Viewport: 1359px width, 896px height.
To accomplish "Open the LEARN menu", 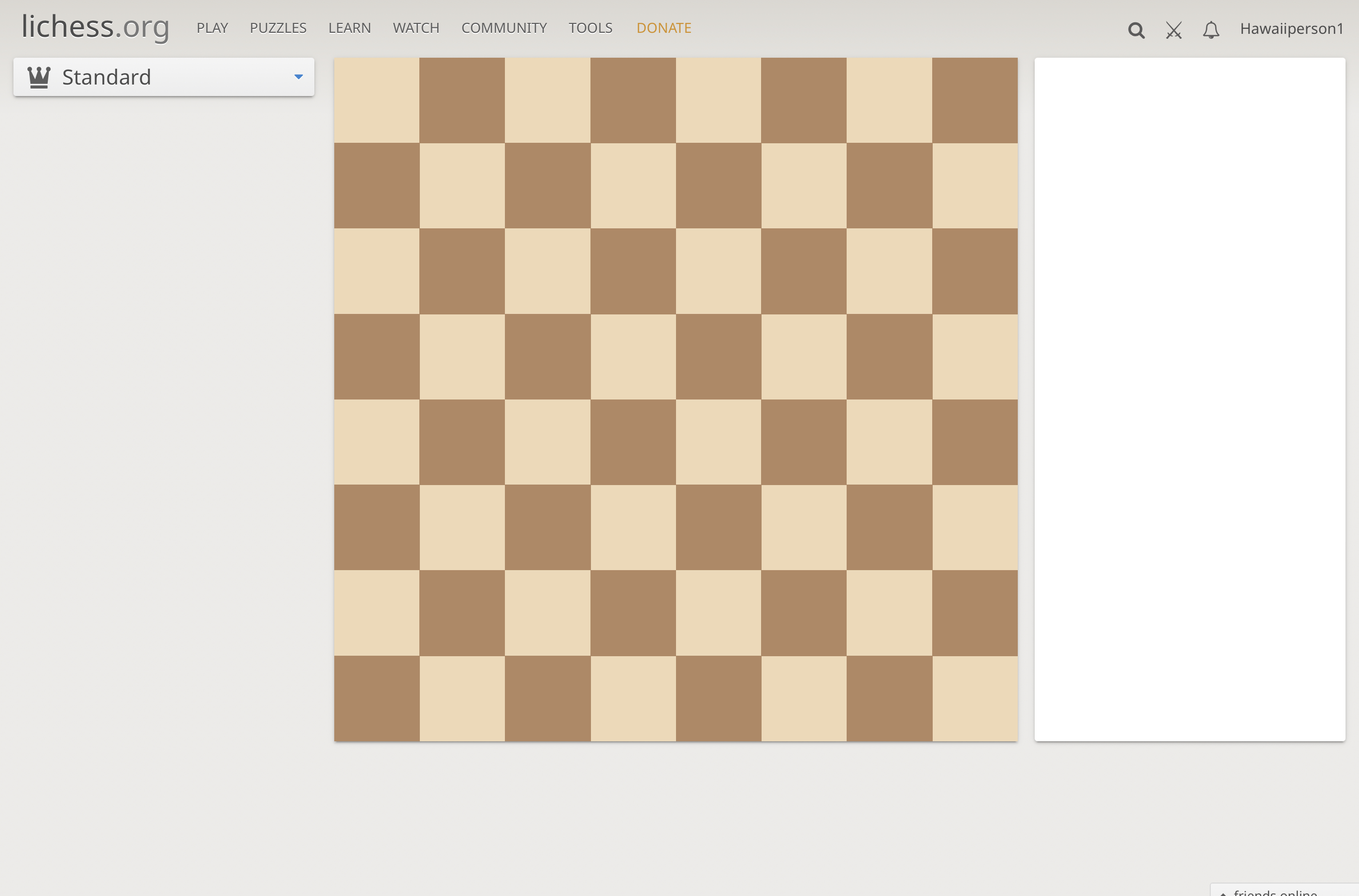I will [349, 28].
